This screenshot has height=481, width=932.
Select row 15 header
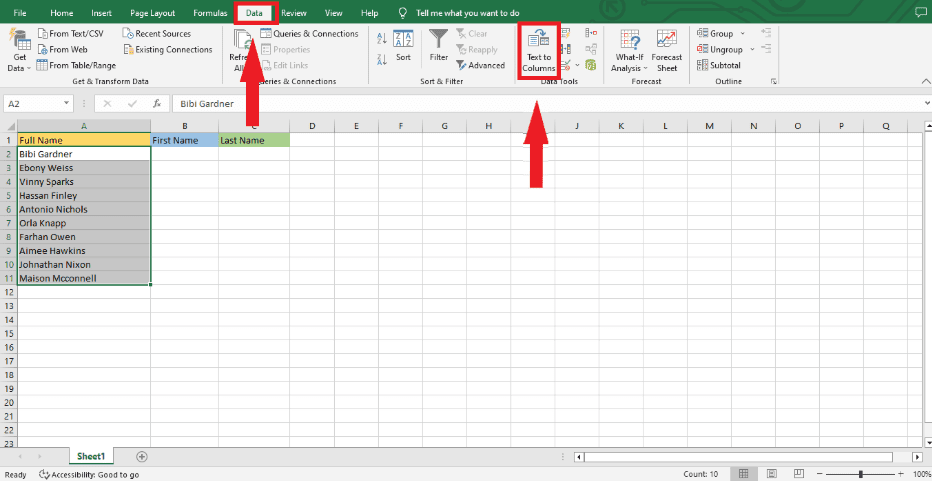point(8,334)
